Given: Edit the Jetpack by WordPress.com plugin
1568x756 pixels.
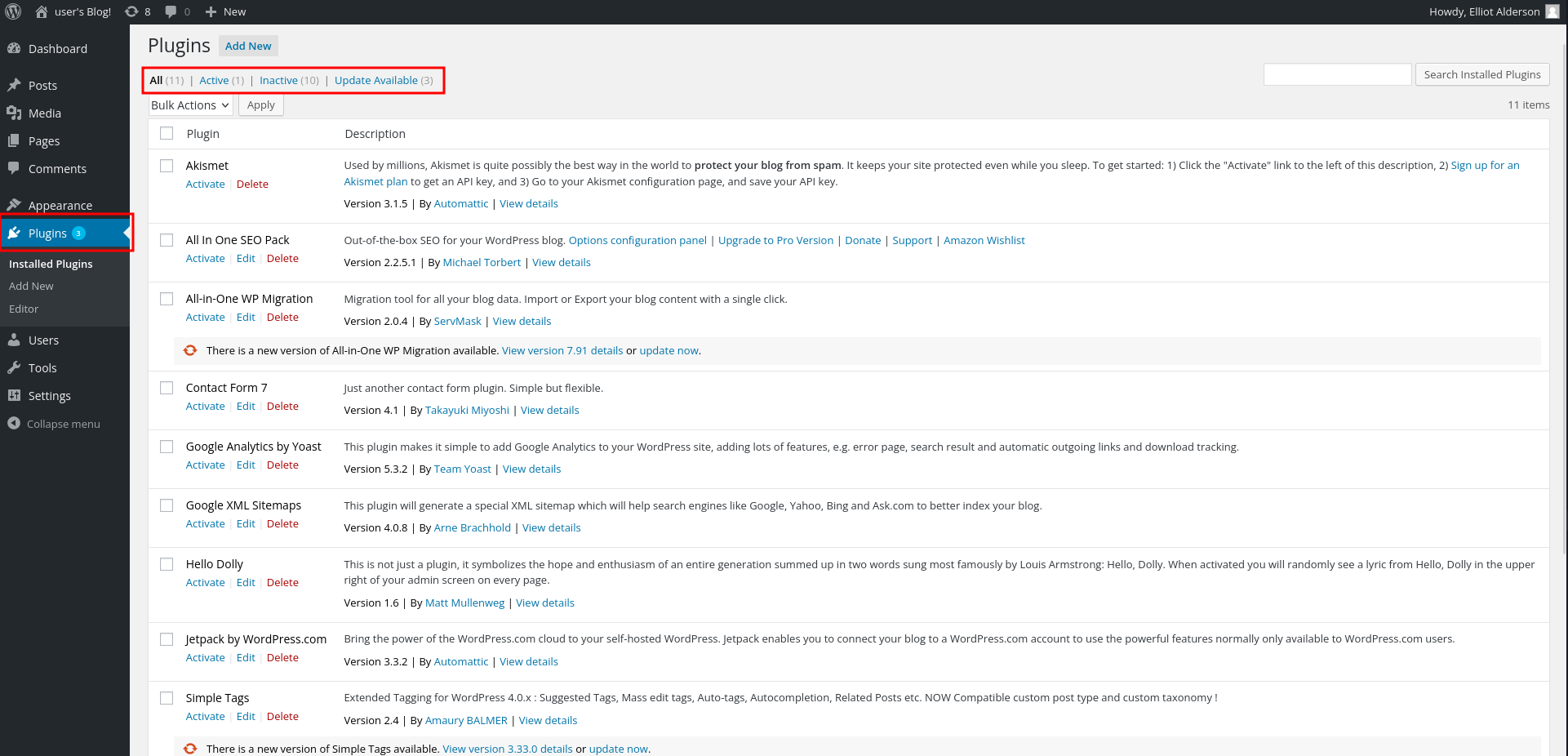Looking at the screenshot, I should click(x=246, y=657).
